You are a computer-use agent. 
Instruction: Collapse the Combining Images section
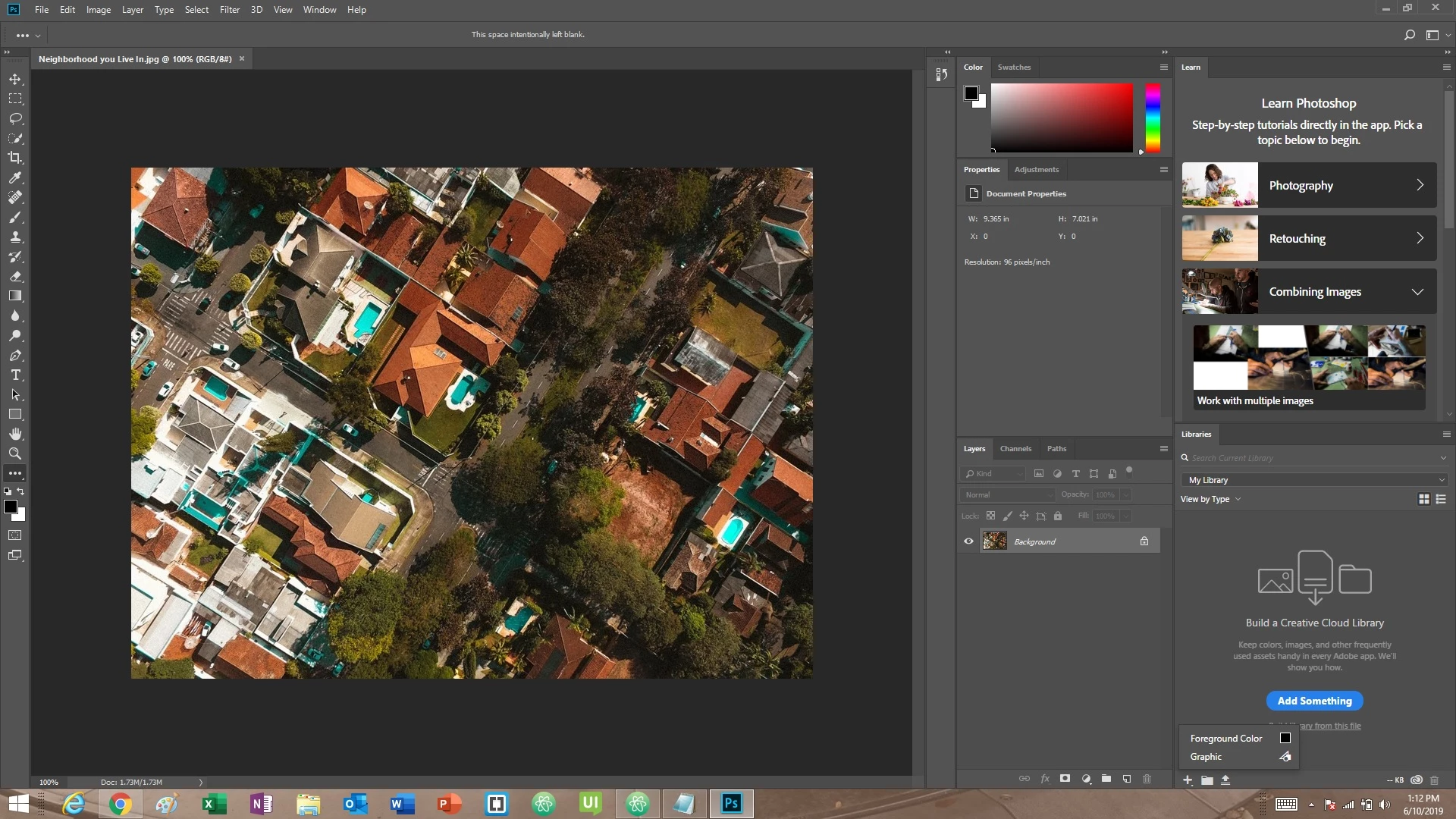click(x=1417, y=292)
